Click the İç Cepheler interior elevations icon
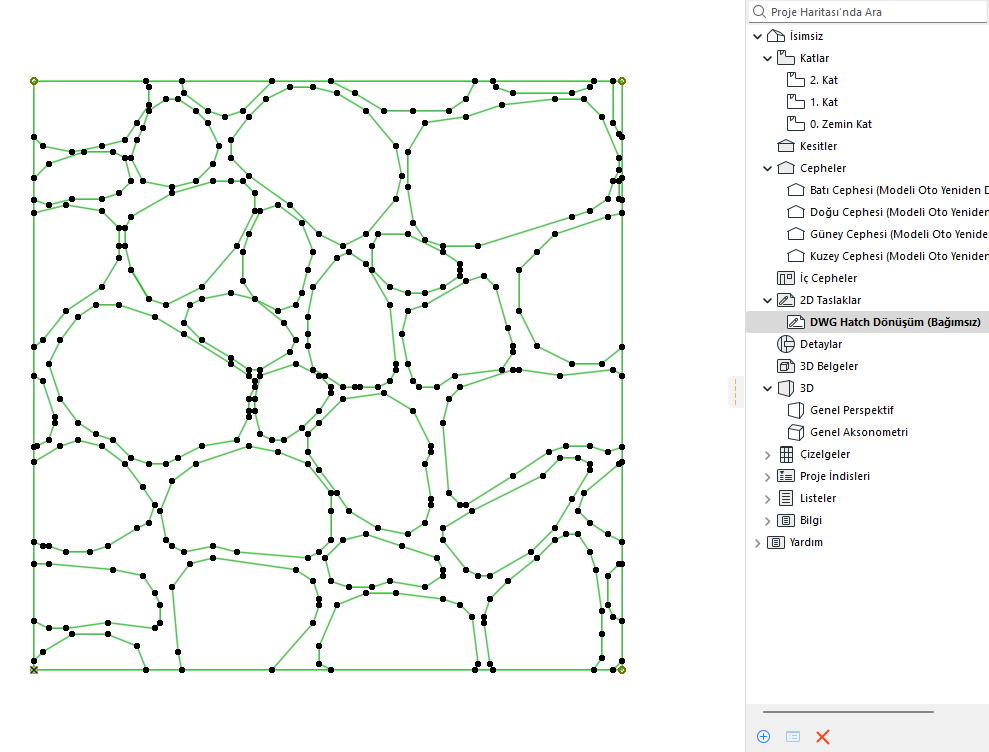Screen dimensions: 989x752 coord(785,278)
